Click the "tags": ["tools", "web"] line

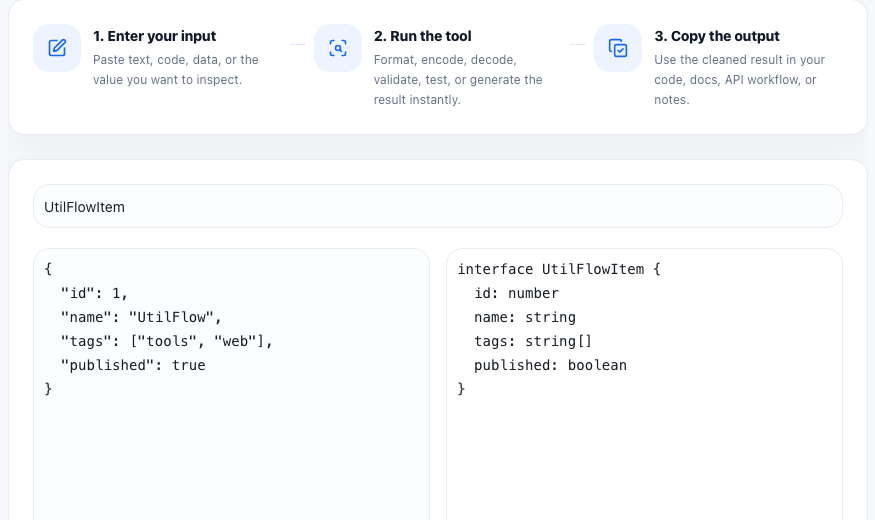coord(166,341)
